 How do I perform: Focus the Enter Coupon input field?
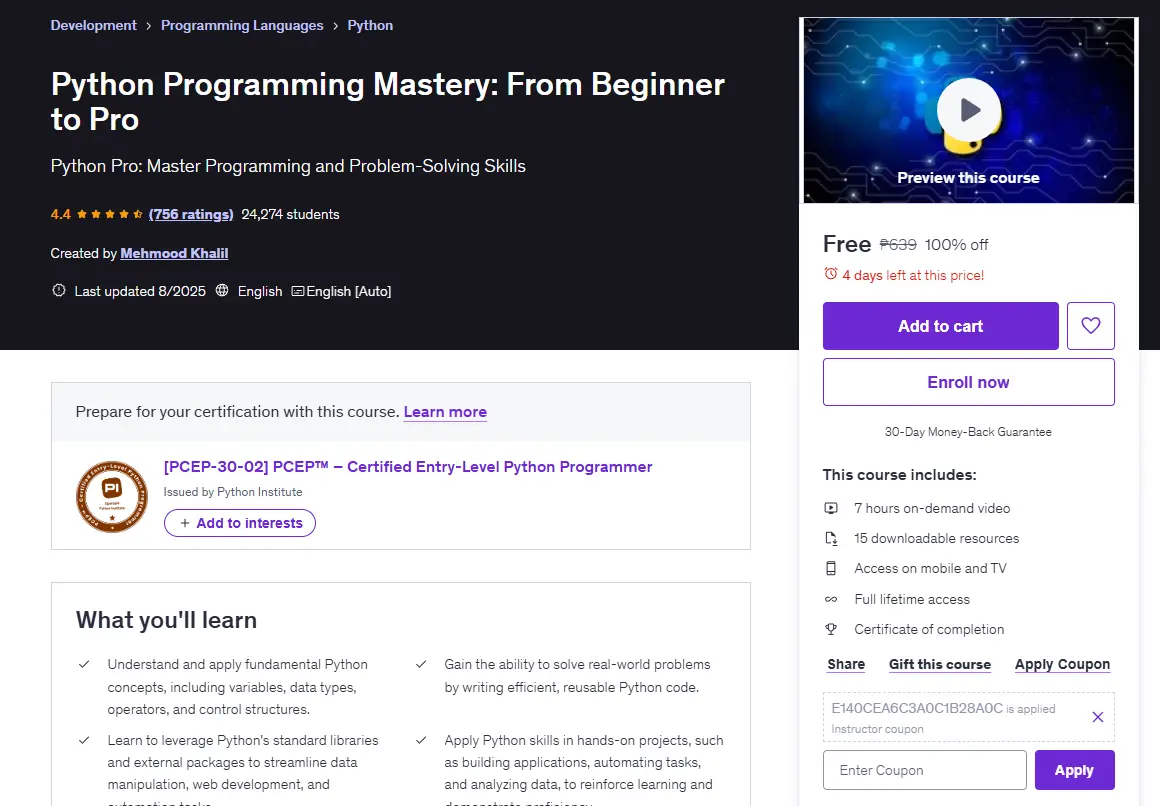(925, 770)
